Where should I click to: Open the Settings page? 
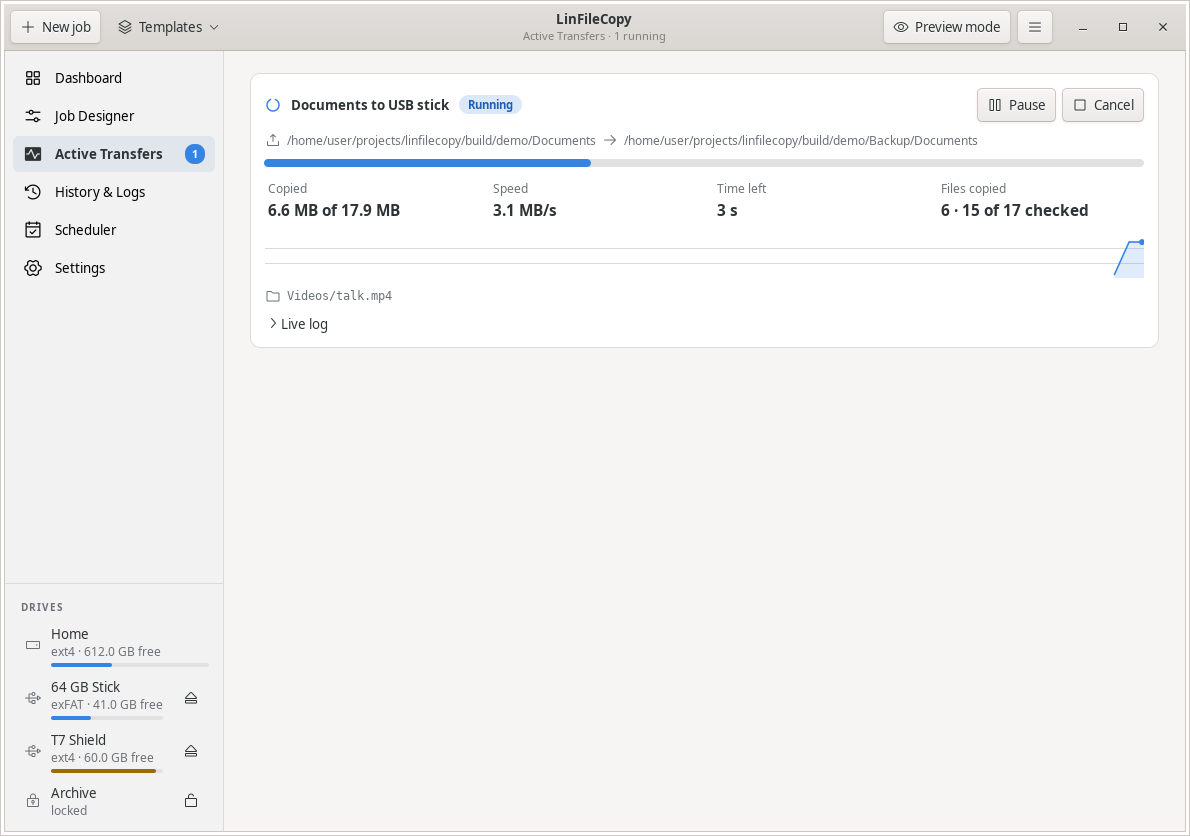(x=114, y=268)
